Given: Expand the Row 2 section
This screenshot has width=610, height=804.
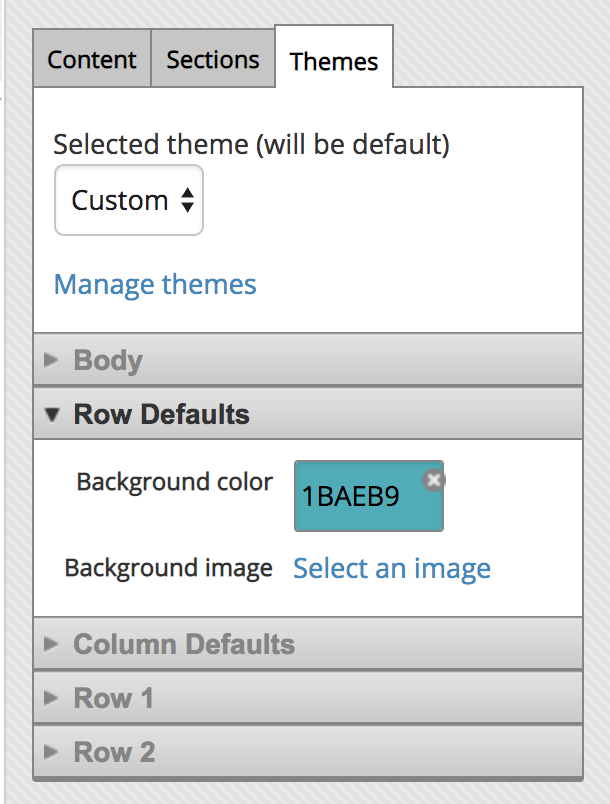Looking at the screenshot, I should point(113,752).
